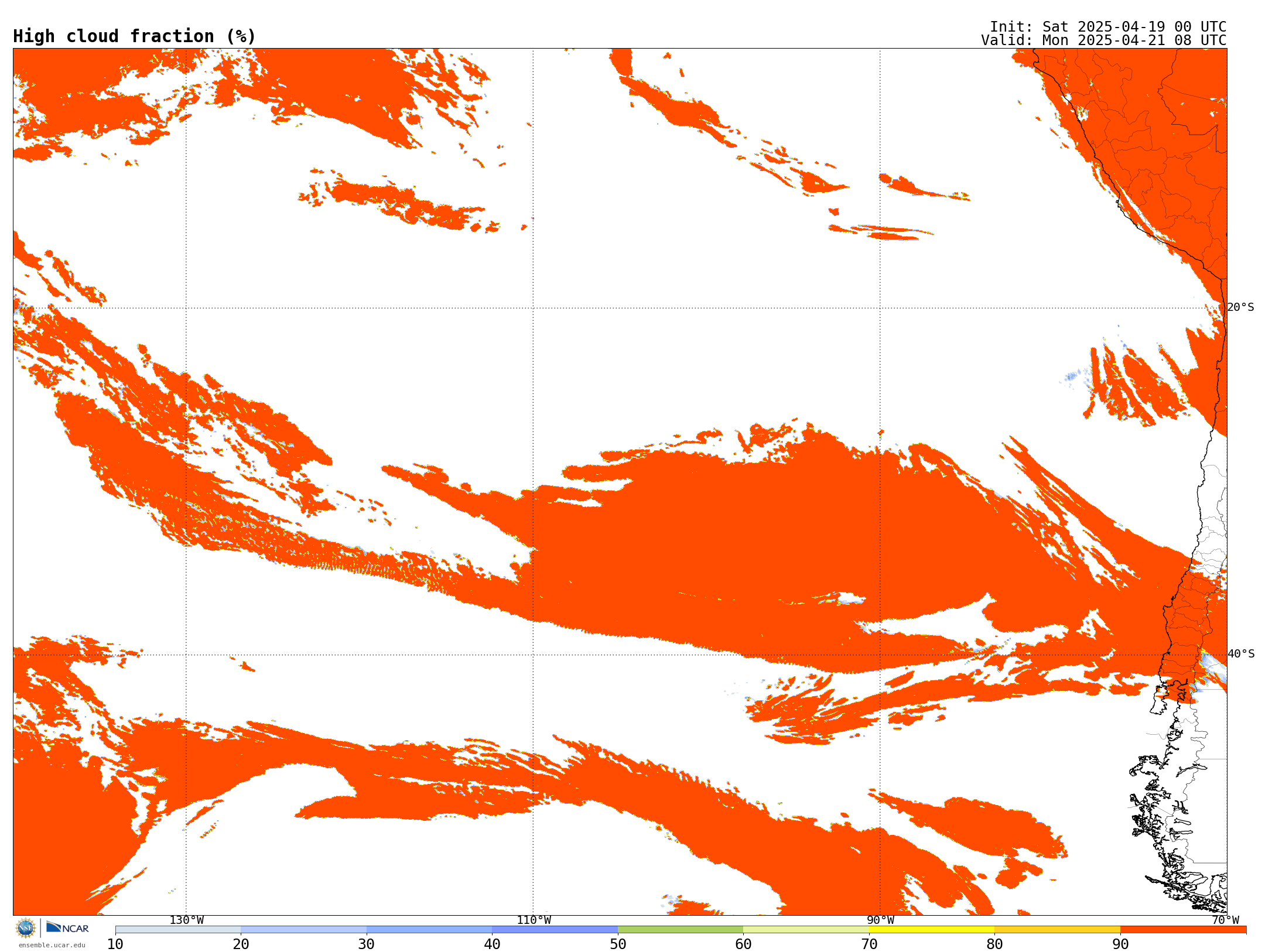Click the 130°W longitude label
The image size is (1265, 952).
point(187,920)
